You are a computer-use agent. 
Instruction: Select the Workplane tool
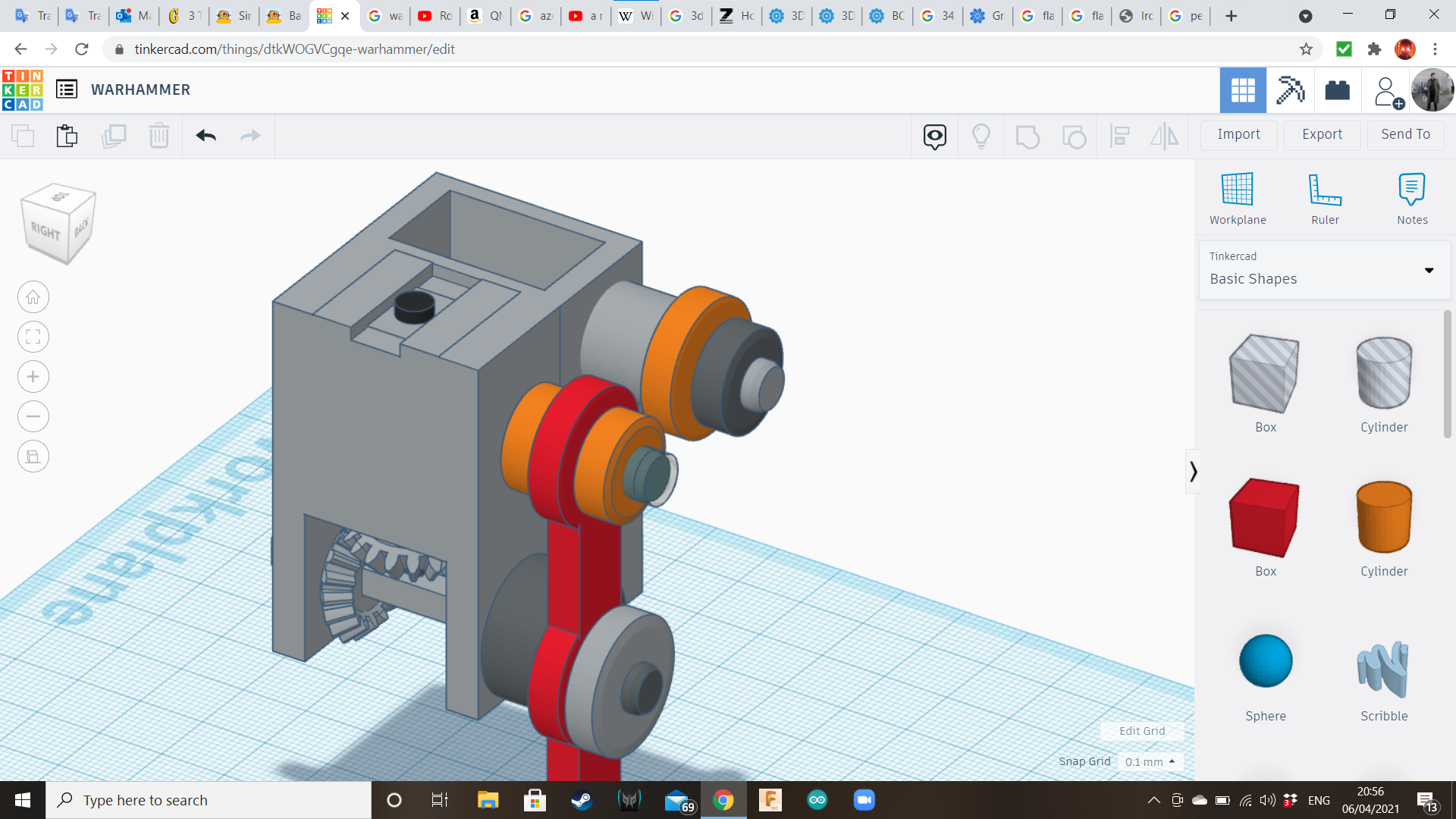(x=1238, y=197)
